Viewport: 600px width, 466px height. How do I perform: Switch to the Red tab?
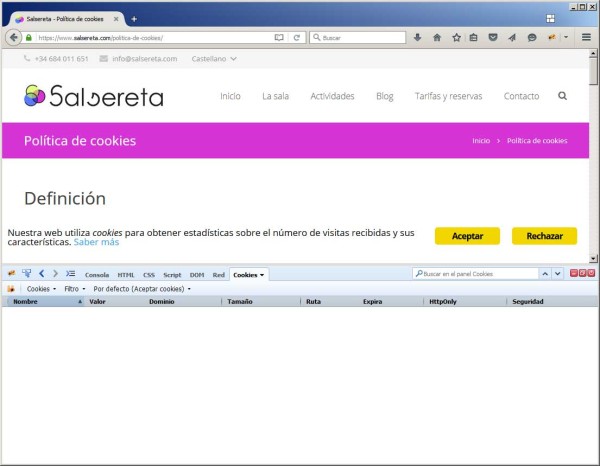pos(218,275)
